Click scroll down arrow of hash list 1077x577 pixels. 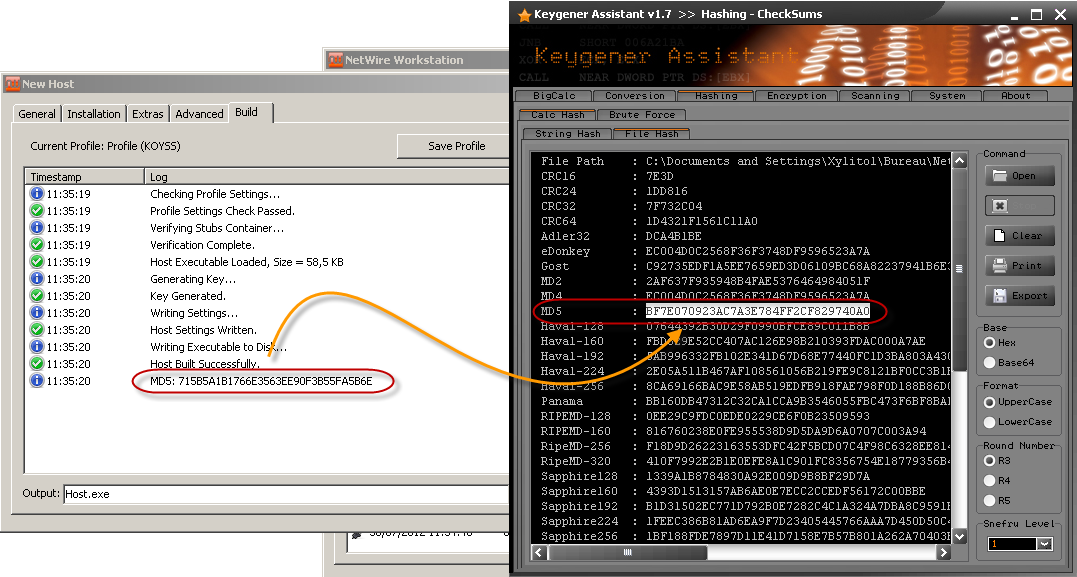(x=960, y=536)
